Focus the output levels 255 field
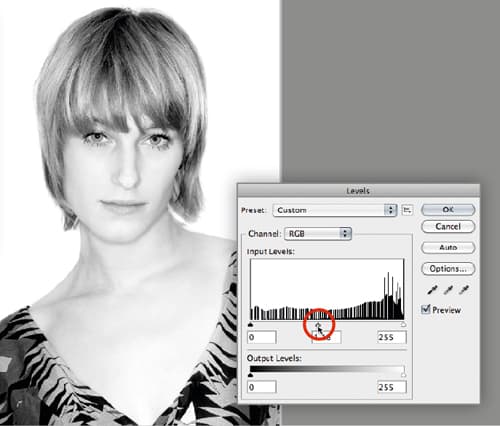Screen dimensions: 500x426 (392, 387)
